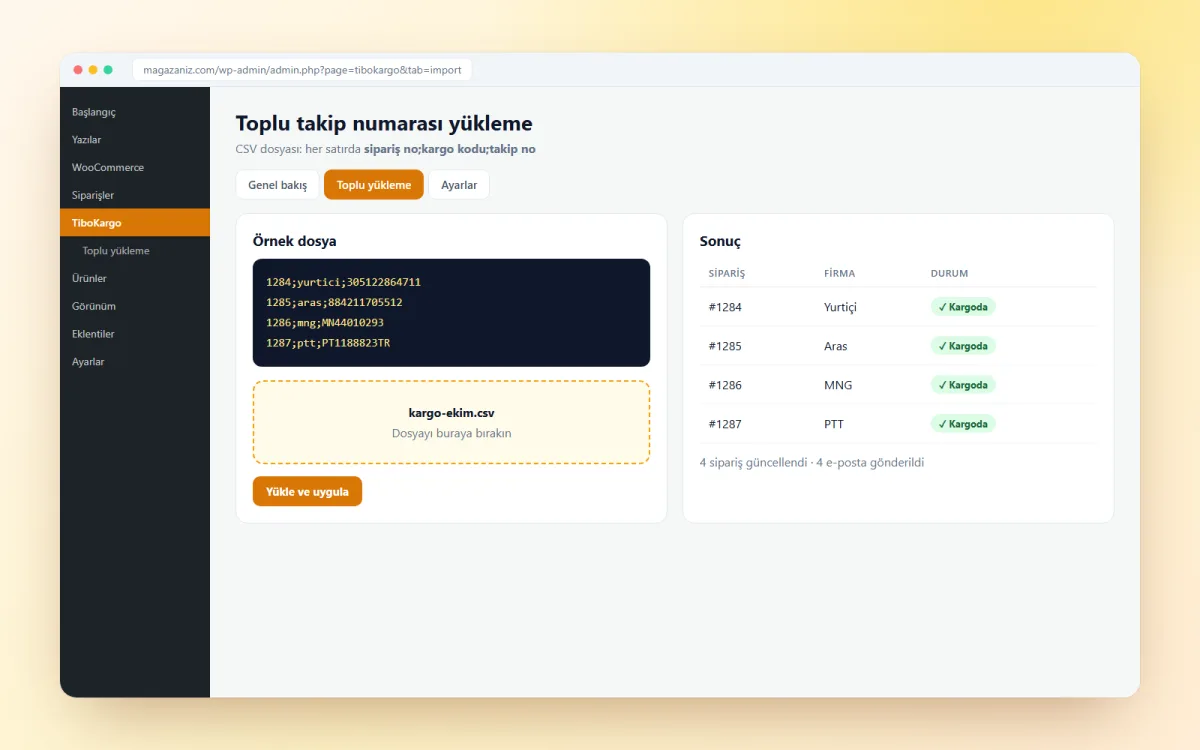Select Siparişler in the sidebar
Viewport: 1200px width, 750px height.
click(x=135, y=195)
